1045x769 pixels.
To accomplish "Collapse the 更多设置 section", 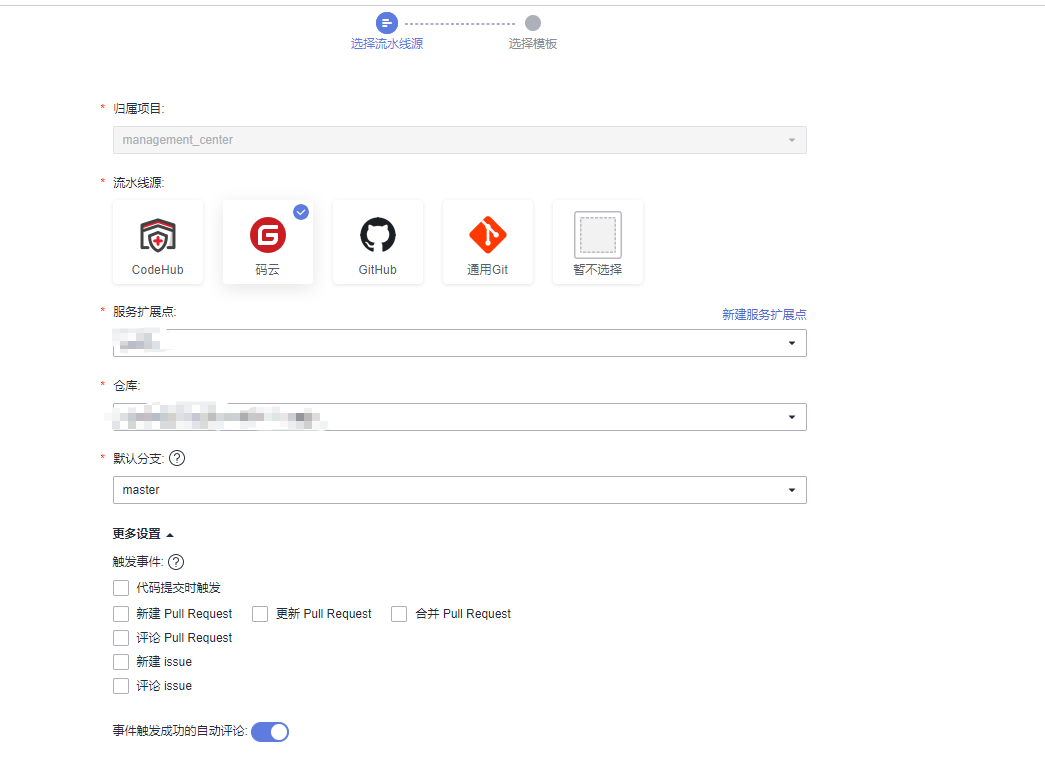I will (x=143, y=534).
